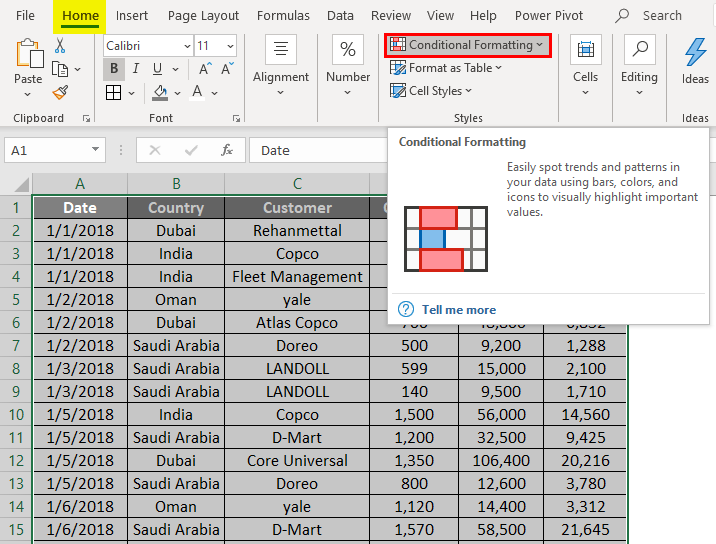The height and width of the screenshot is (544, 716).
Task: Open the Number percent group button
Action: (x=348, y=67)
